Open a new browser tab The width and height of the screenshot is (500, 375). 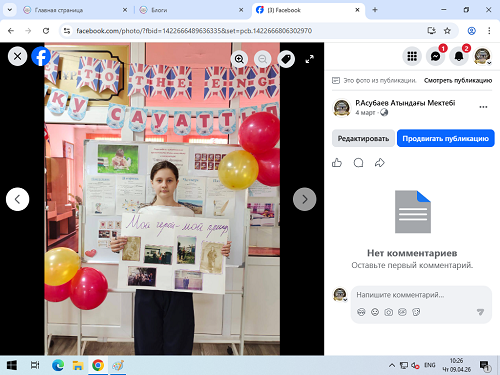pos(375,10)
